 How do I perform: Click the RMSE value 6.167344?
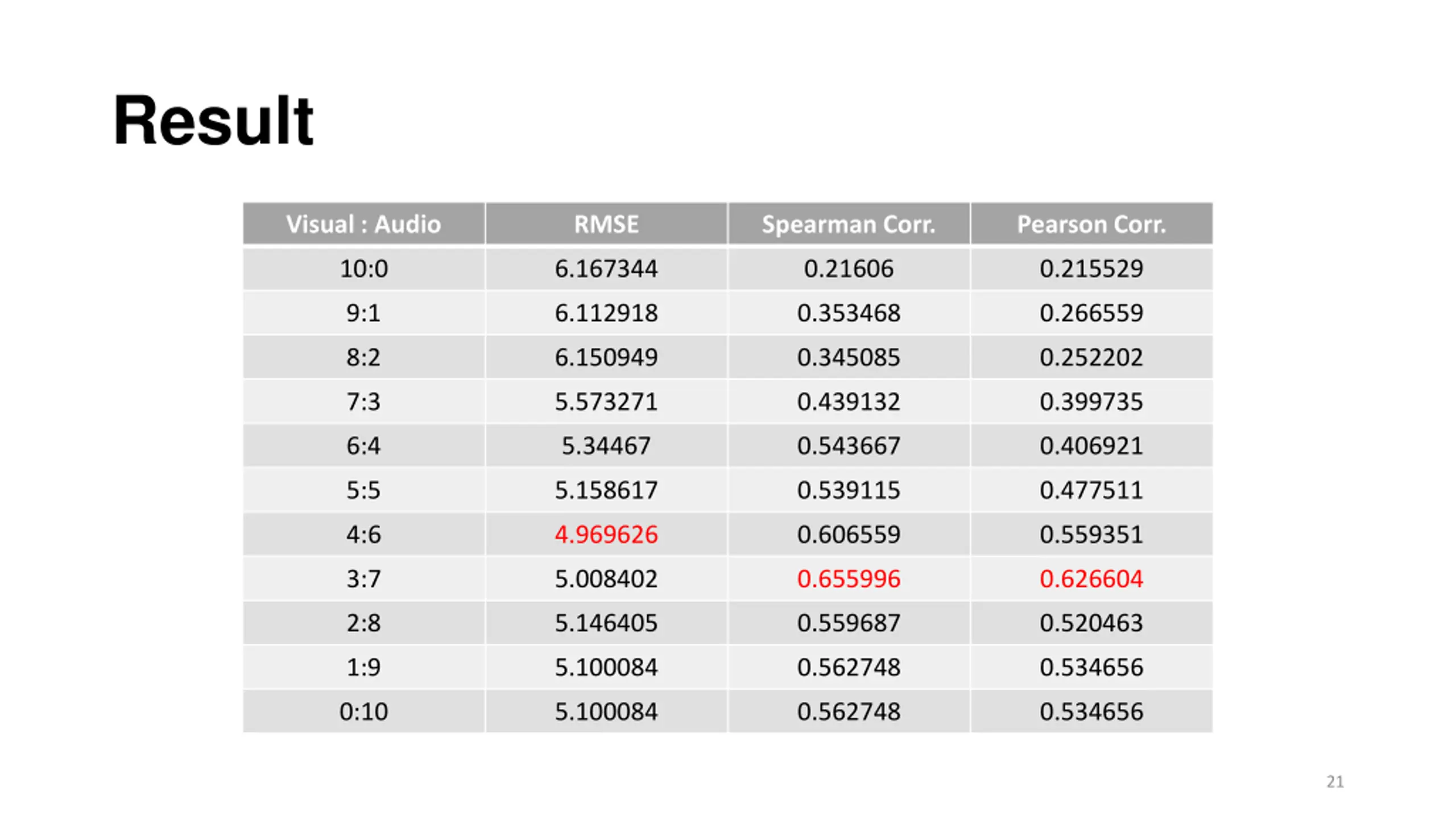[606, 268]
